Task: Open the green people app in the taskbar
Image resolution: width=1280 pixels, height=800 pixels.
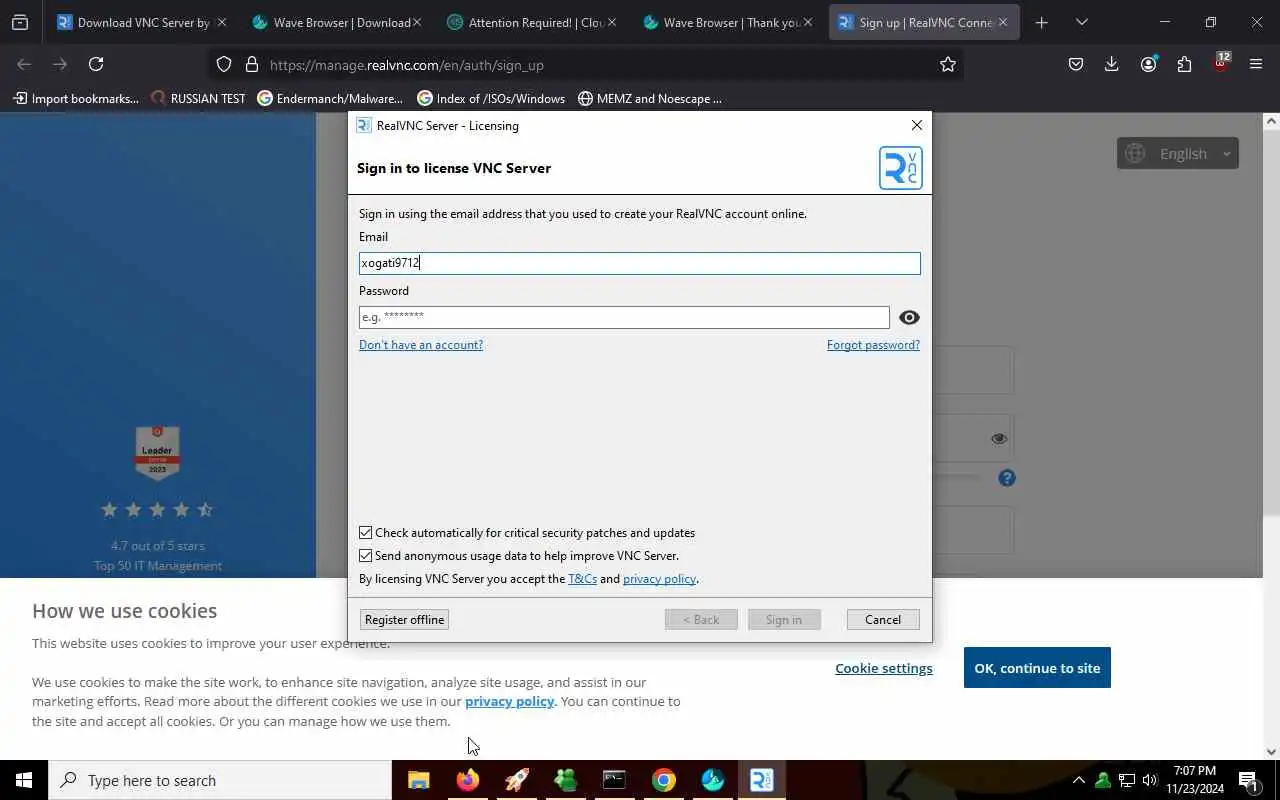Action: (x=566, y=780)
